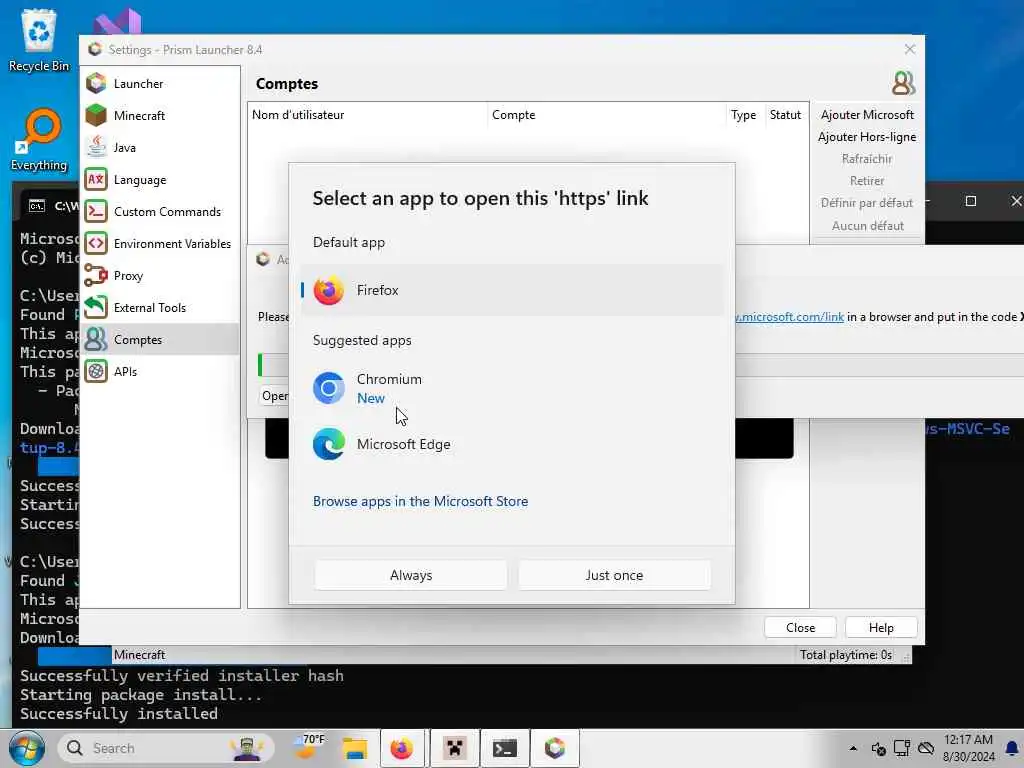Click the Always button
Screen dimensions: 1024x768
pyautogui.click(x=411, y=575)
